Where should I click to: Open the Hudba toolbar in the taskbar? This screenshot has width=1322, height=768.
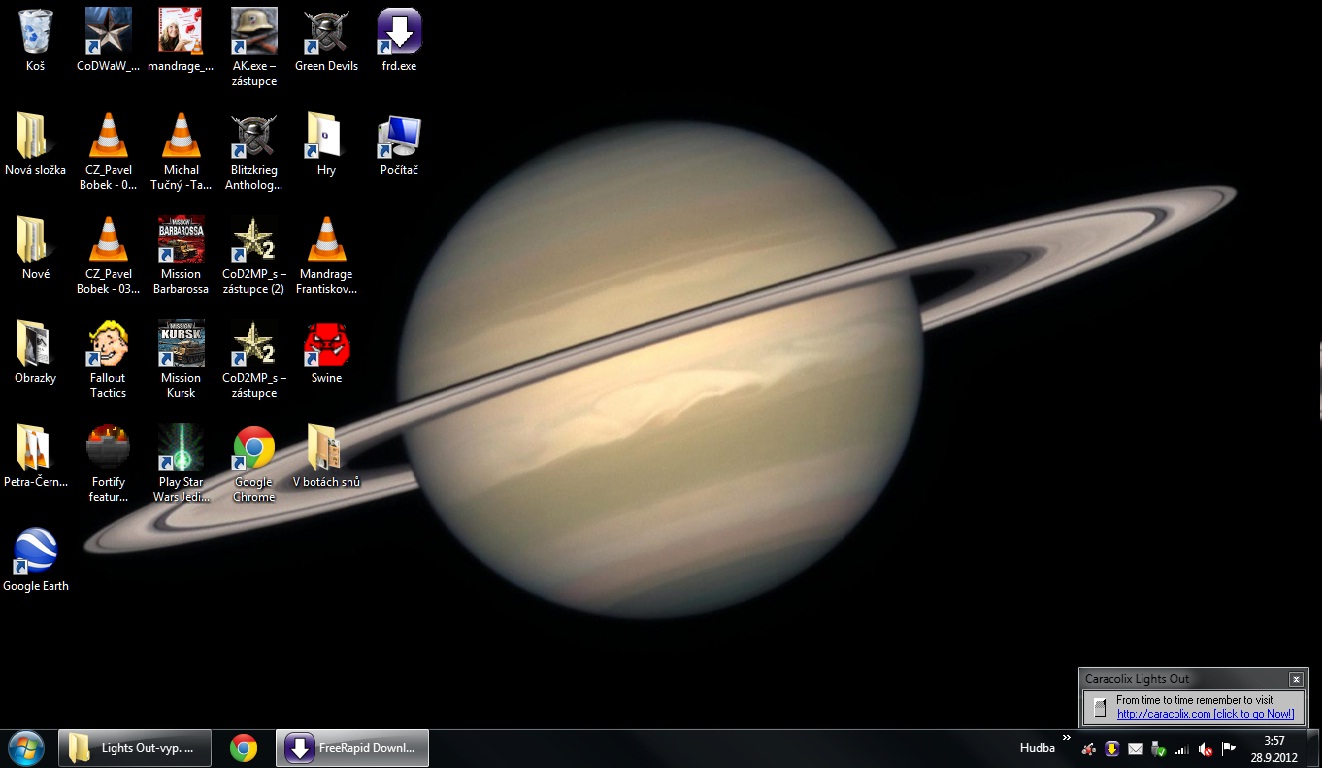(1037, 748)
